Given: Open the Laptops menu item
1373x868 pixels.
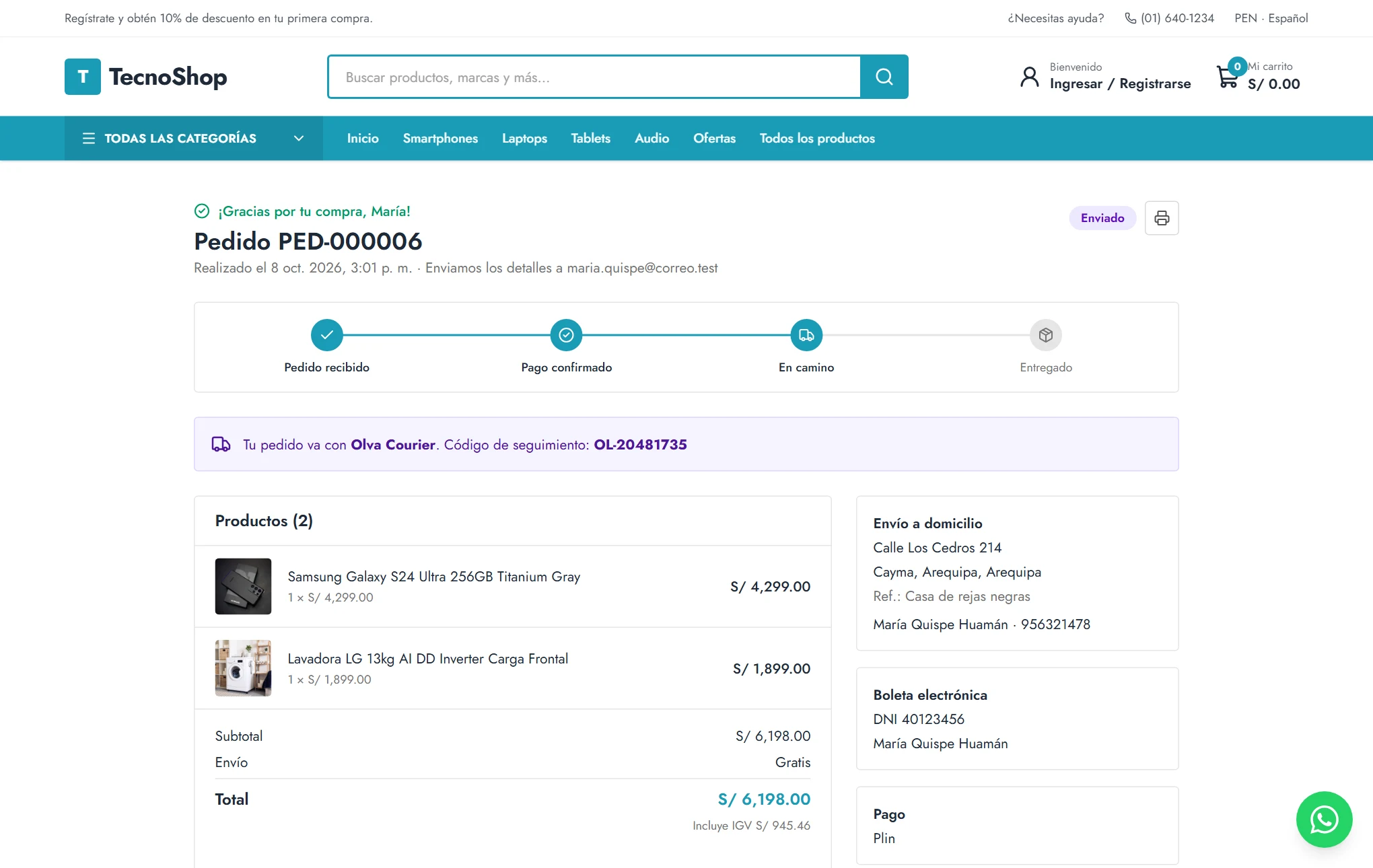Looking at the screenshot, I should (x=524, y=138).
